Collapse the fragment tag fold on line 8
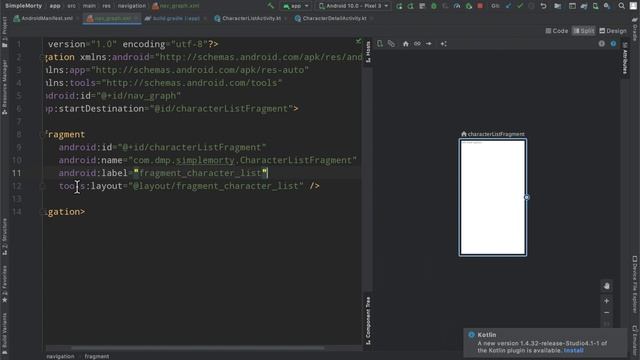The height and width of the screenshot is (360, 640). pos(42,134)
